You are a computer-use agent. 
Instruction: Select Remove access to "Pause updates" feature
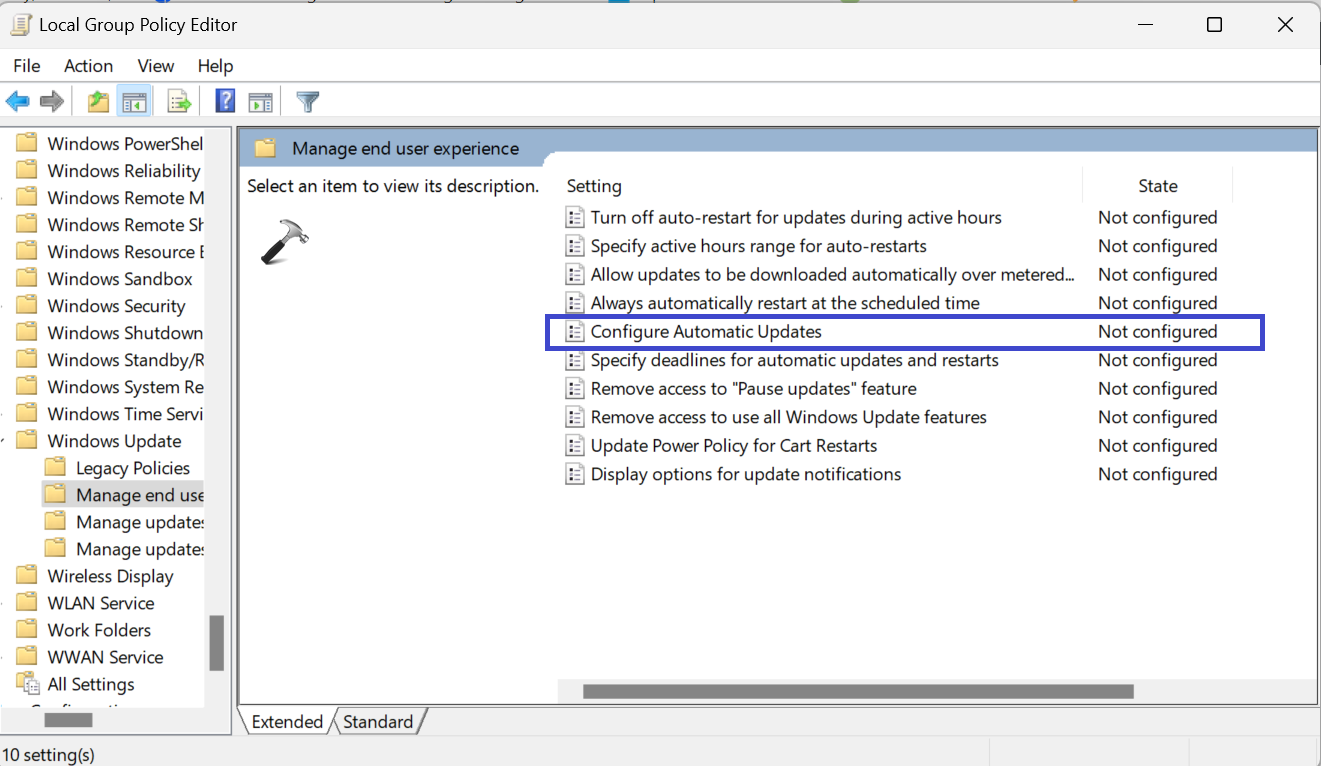click(x=753, y=389)
